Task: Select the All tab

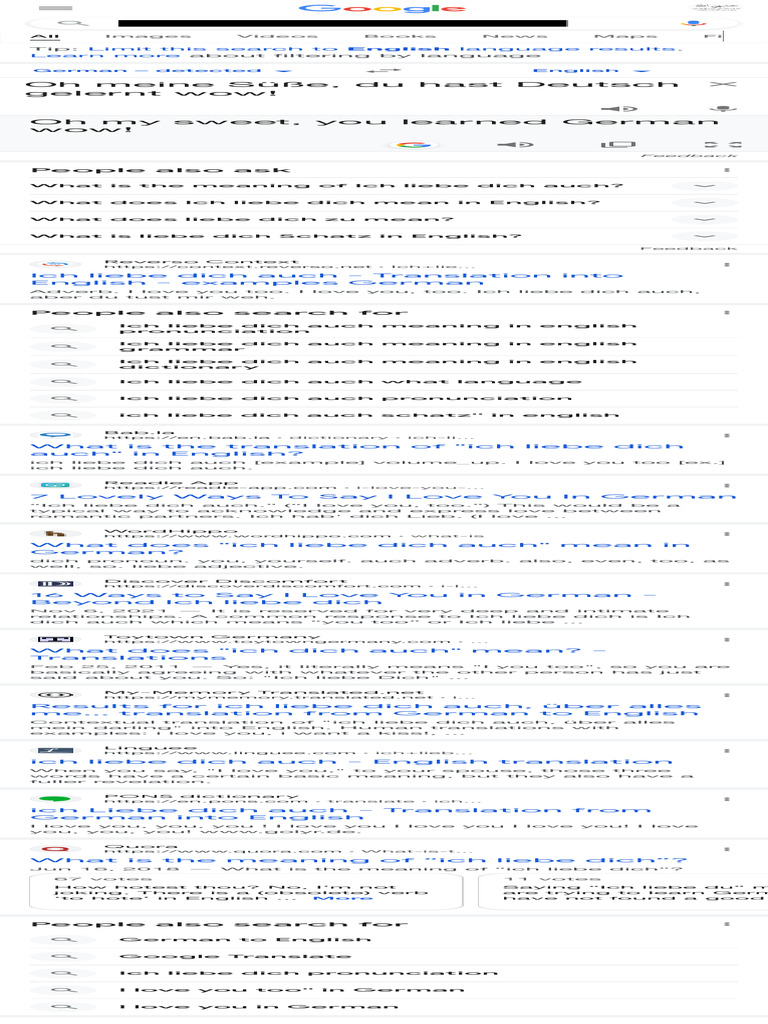Action: (x=45, y=37)
